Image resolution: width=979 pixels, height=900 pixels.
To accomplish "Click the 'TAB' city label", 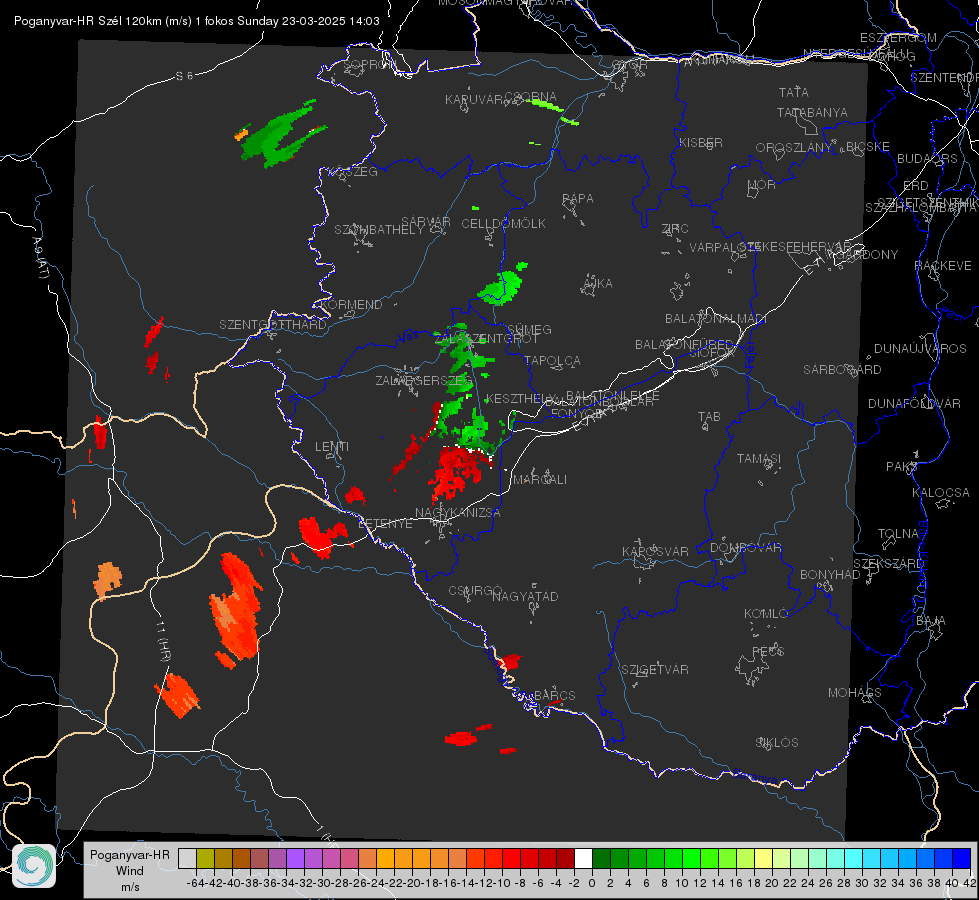I will (x=709, y=417).
